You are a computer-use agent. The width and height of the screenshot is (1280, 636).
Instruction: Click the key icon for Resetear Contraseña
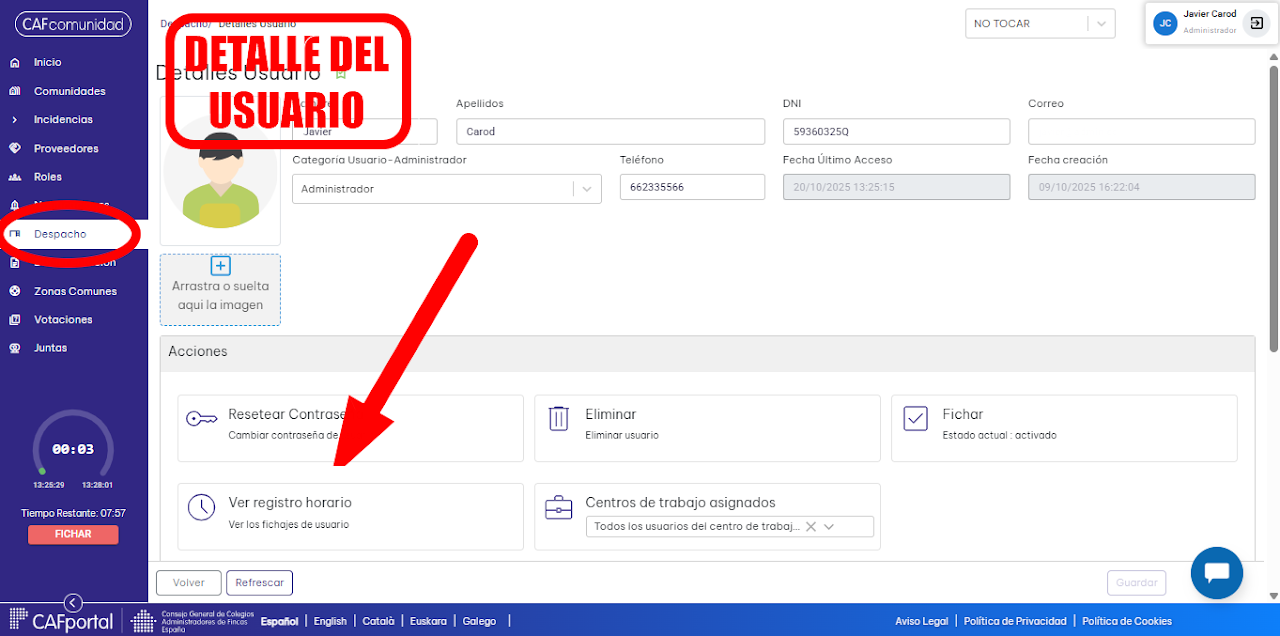[x=202, y=419]
